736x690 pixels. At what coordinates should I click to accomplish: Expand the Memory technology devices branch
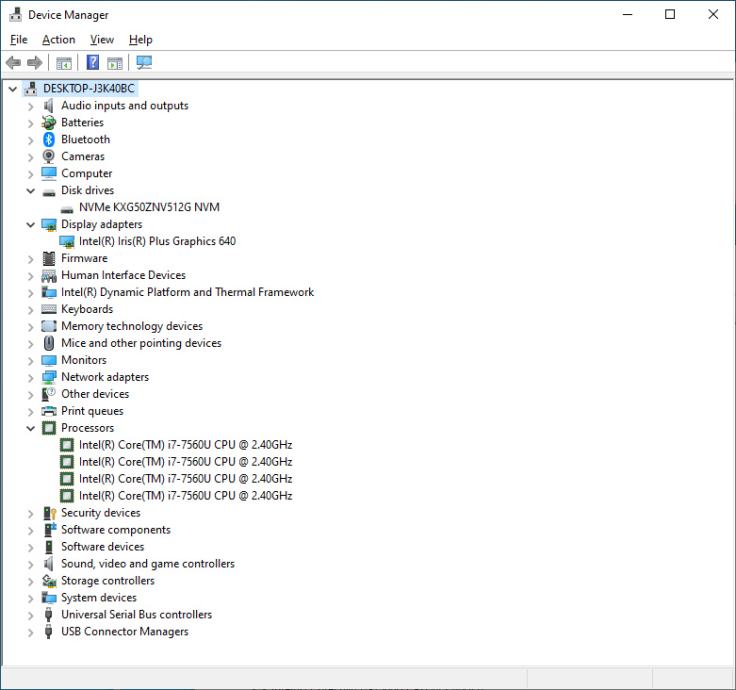coord(31,327)
